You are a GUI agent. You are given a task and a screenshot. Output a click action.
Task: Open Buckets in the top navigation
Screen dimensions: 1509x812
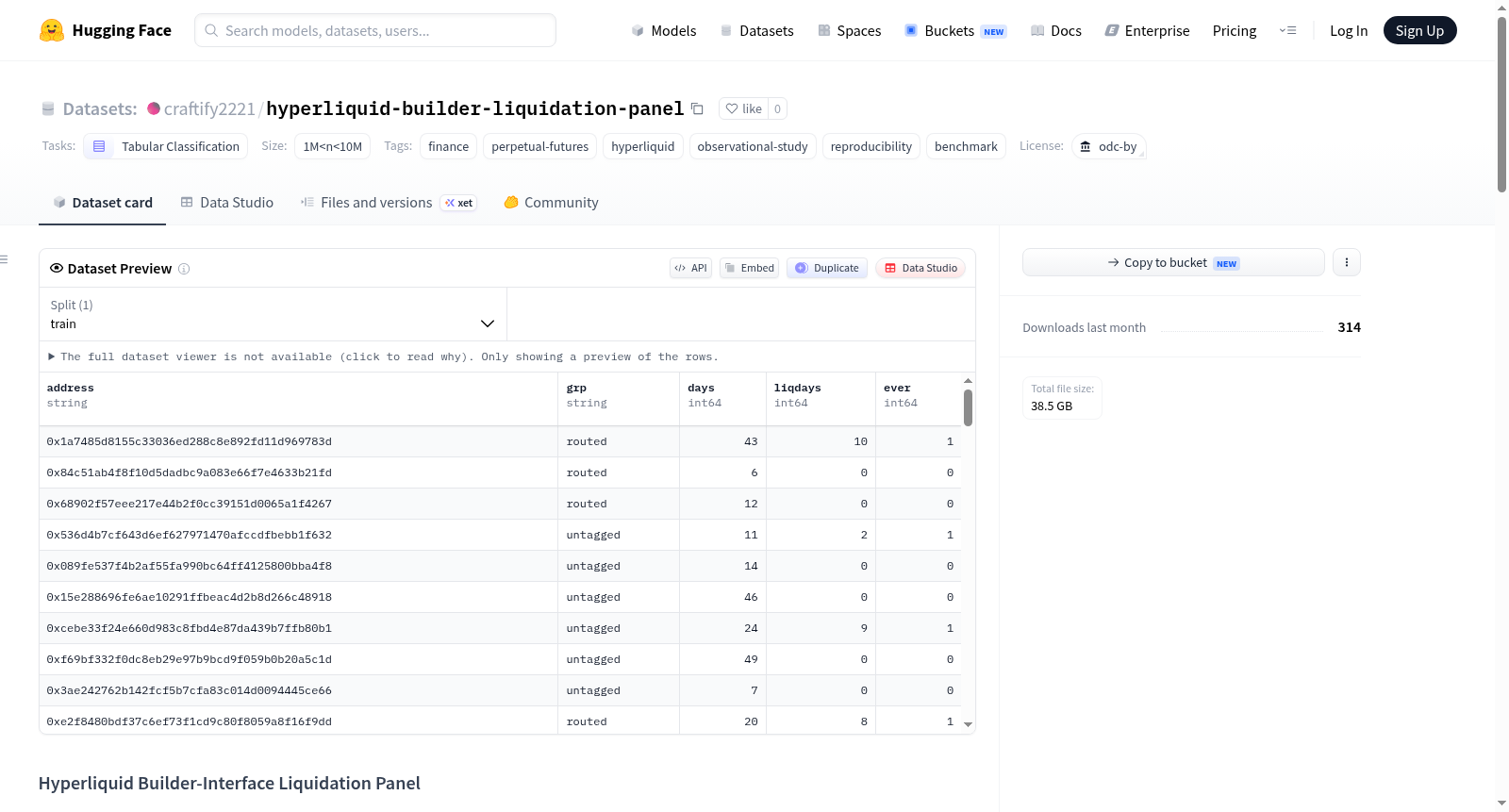(x=955, y=31)
